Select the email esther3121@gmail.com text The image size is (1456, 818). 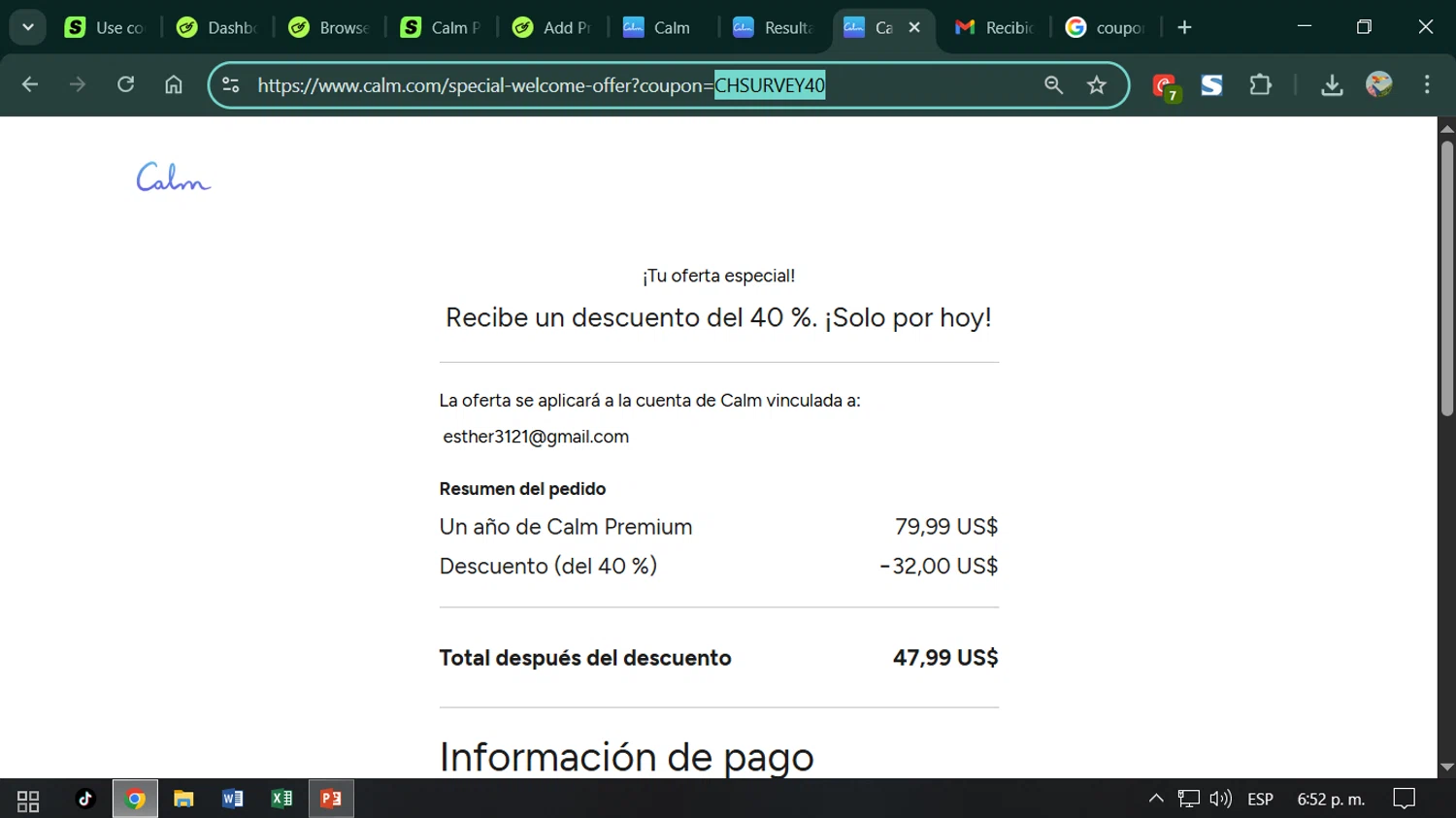pos(536,437)
